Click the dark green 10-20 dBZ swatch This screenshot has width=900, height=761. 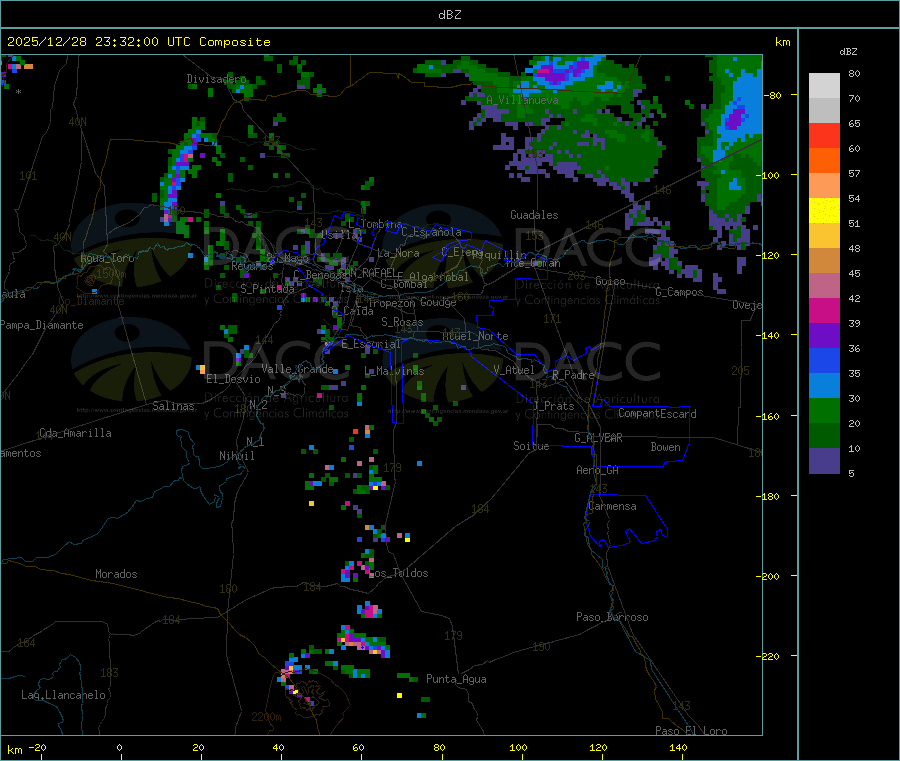tap(824, 436)
